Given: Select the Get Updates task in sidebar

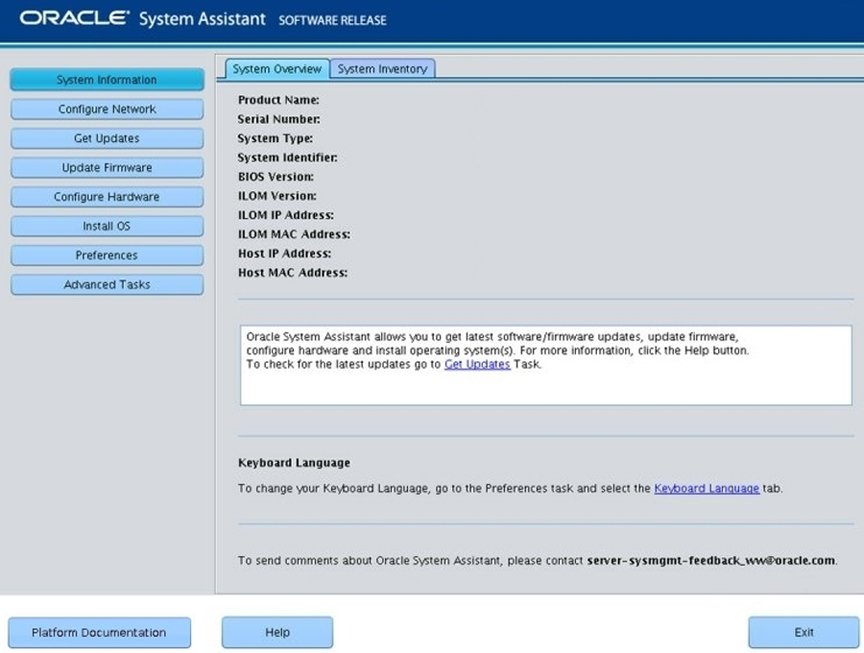Looking at the screenshot, I should 106,138.
